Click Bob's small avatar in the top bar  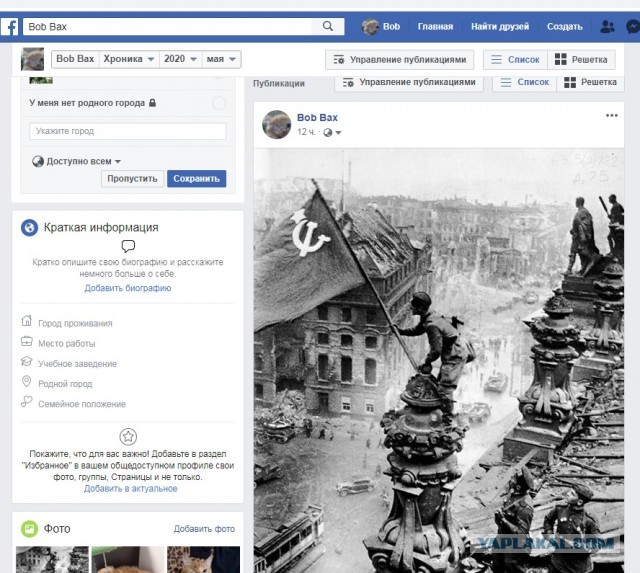(370, 27)
